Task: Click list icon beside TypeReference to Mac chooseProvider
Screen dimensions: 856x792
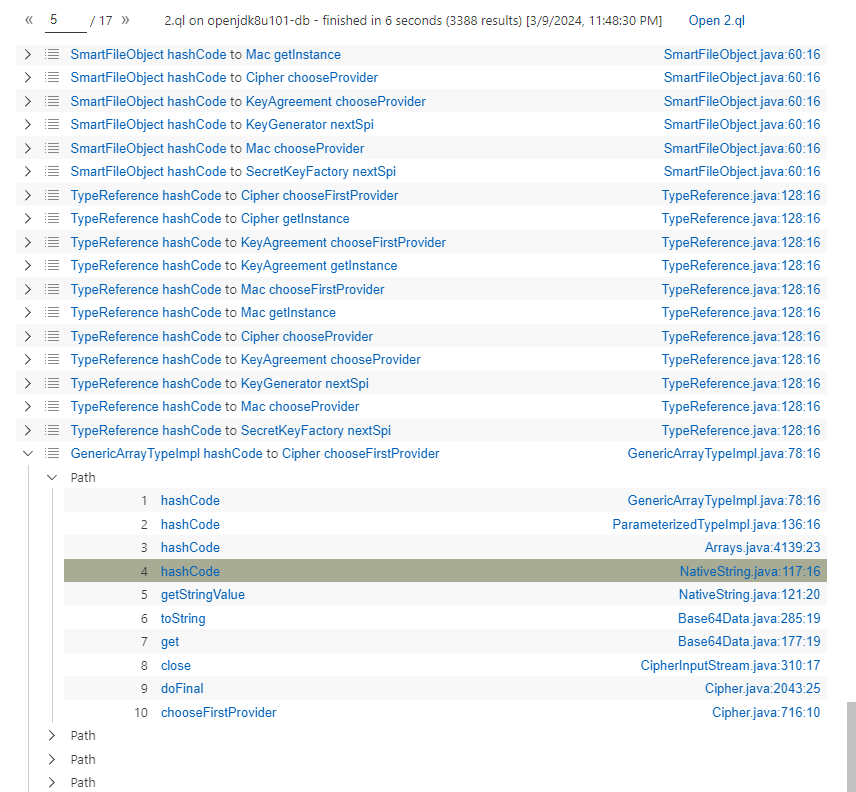Action: coord(53,407)
